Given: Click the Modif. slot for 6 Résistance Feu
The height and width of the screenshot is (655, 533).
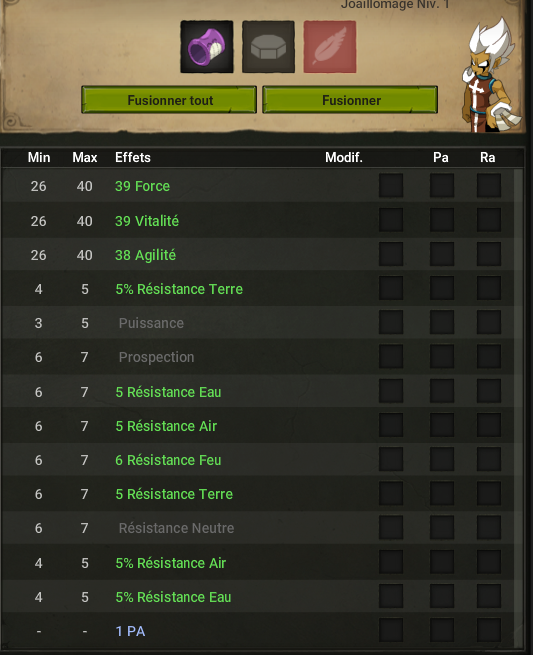Looking at the screenshot, I should pyautogui.click(x=391, y=460).
